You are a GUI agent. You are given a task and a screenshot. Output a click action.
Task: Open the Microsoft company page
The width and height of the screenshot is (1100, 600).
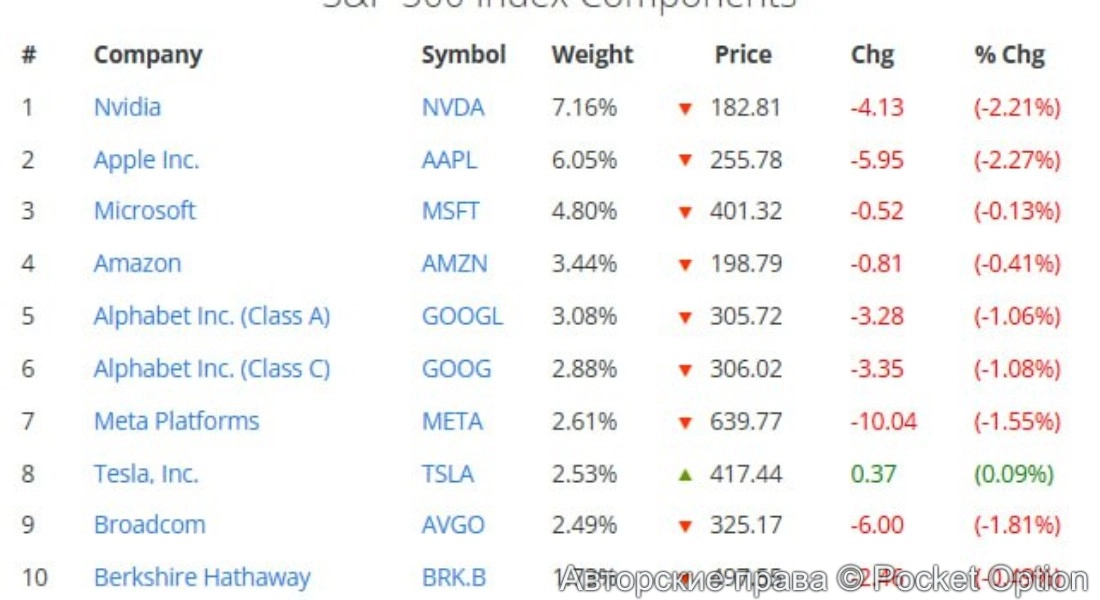pos(144,211)
